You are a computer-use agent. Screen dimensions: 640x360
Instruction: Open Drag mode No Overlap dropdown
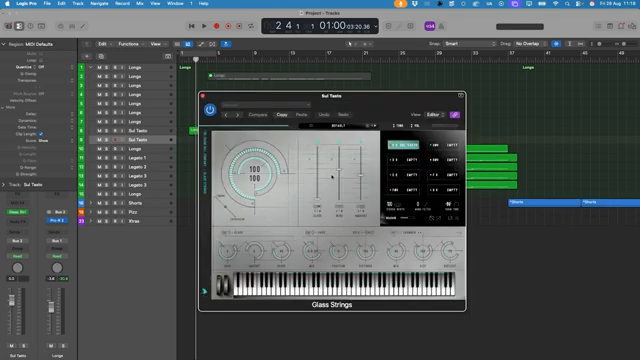pyautogui.click(x=531, y=44)
